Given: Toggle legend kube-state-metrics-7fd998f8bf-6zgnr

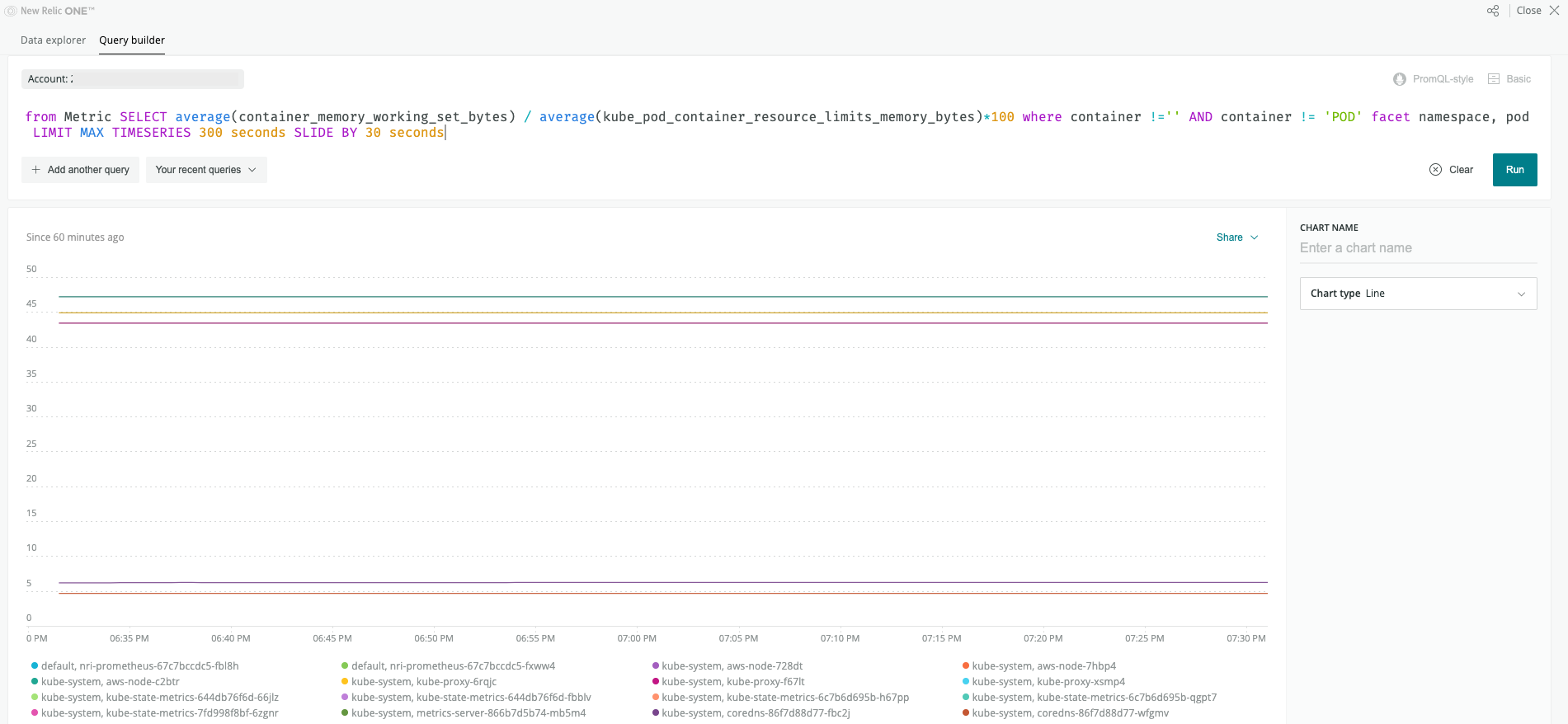Looking at the screenshot, I should pyautogui.click(x=154, y=713).
